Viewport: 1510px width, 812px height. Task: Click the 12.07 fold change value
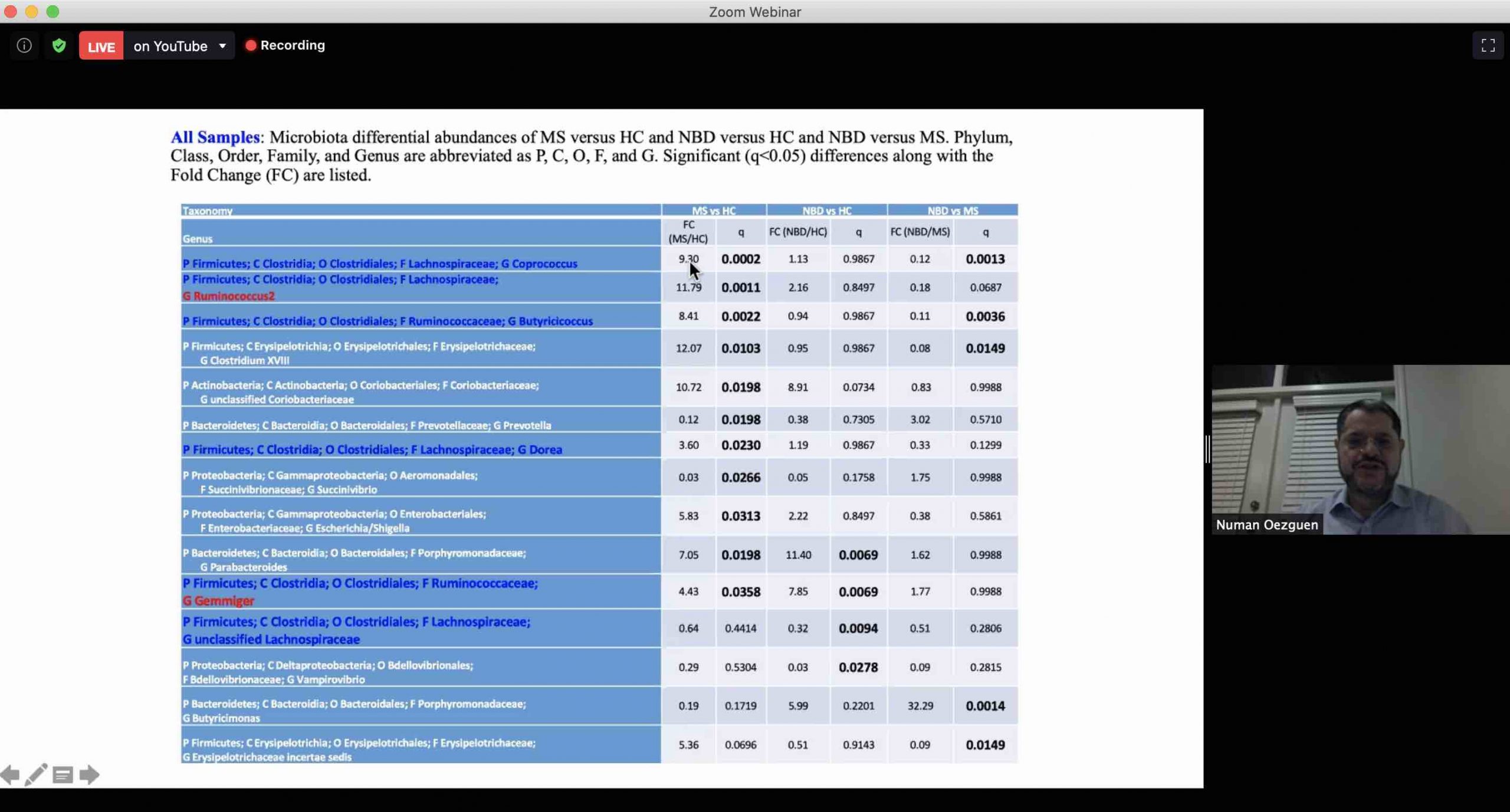click(688, 349)
